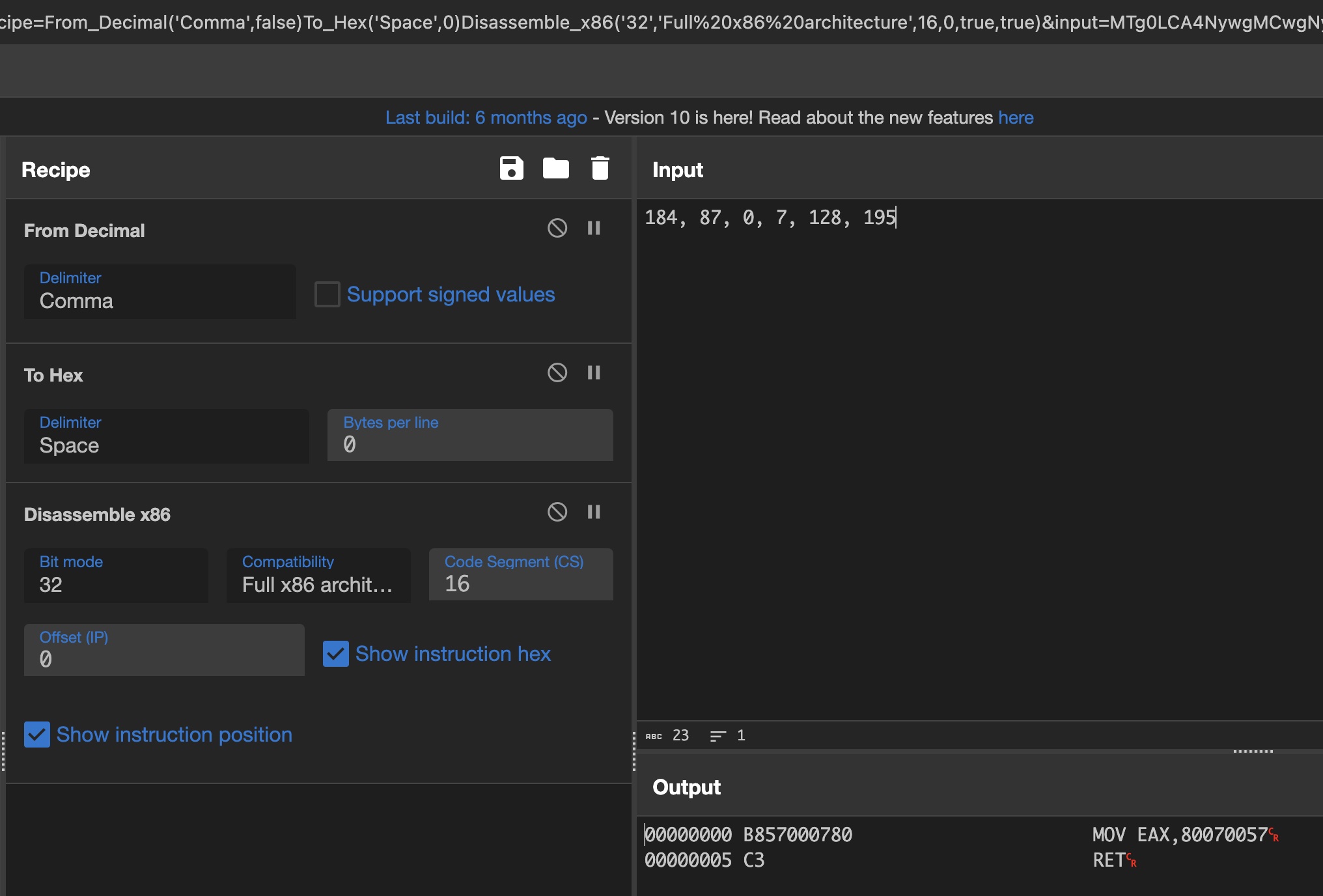Image resolution: width=1323 pixels, height=896 pixels.
Task: Click the 00000005 instruction position in output
Action: tap(688, 860)
